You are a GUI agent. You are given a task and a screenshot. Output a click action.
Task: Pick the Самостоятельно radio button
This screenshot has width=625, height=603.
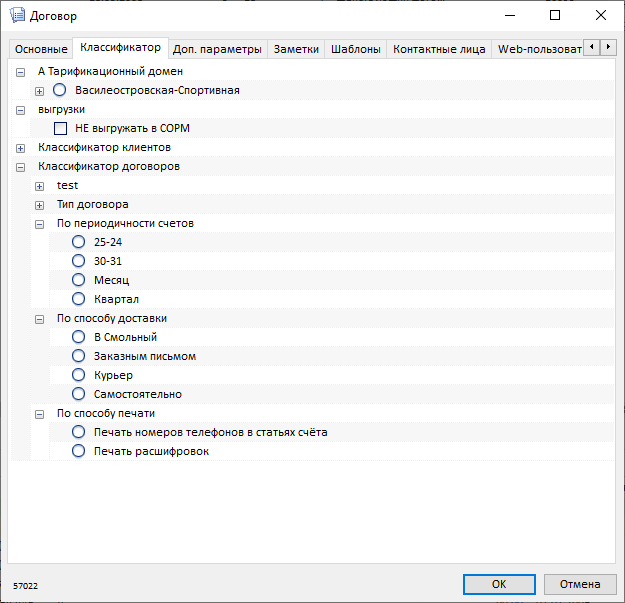[79, 394]
